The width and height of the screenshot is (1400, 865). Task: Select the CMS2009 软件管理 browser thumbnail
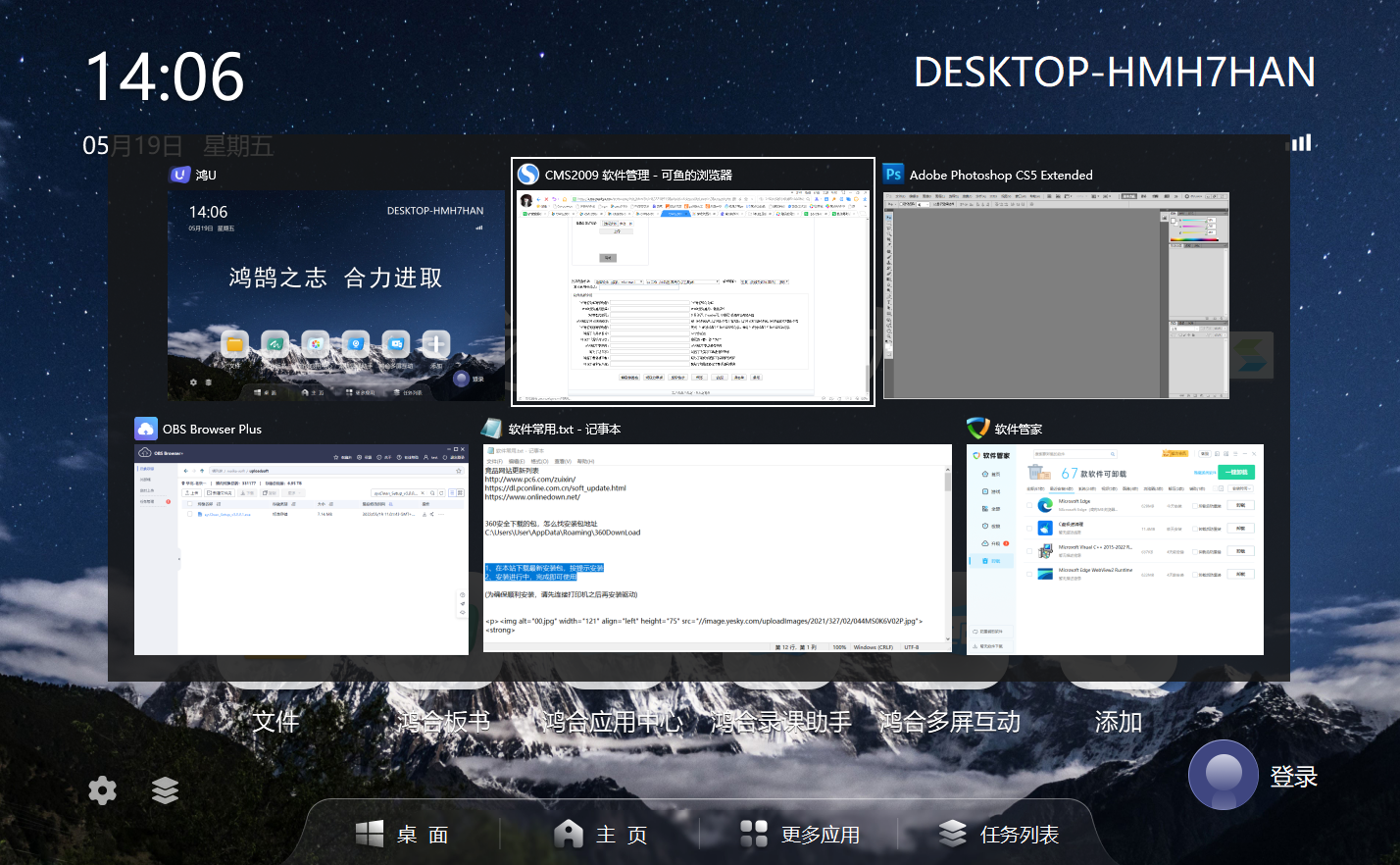tap(693, 295)
